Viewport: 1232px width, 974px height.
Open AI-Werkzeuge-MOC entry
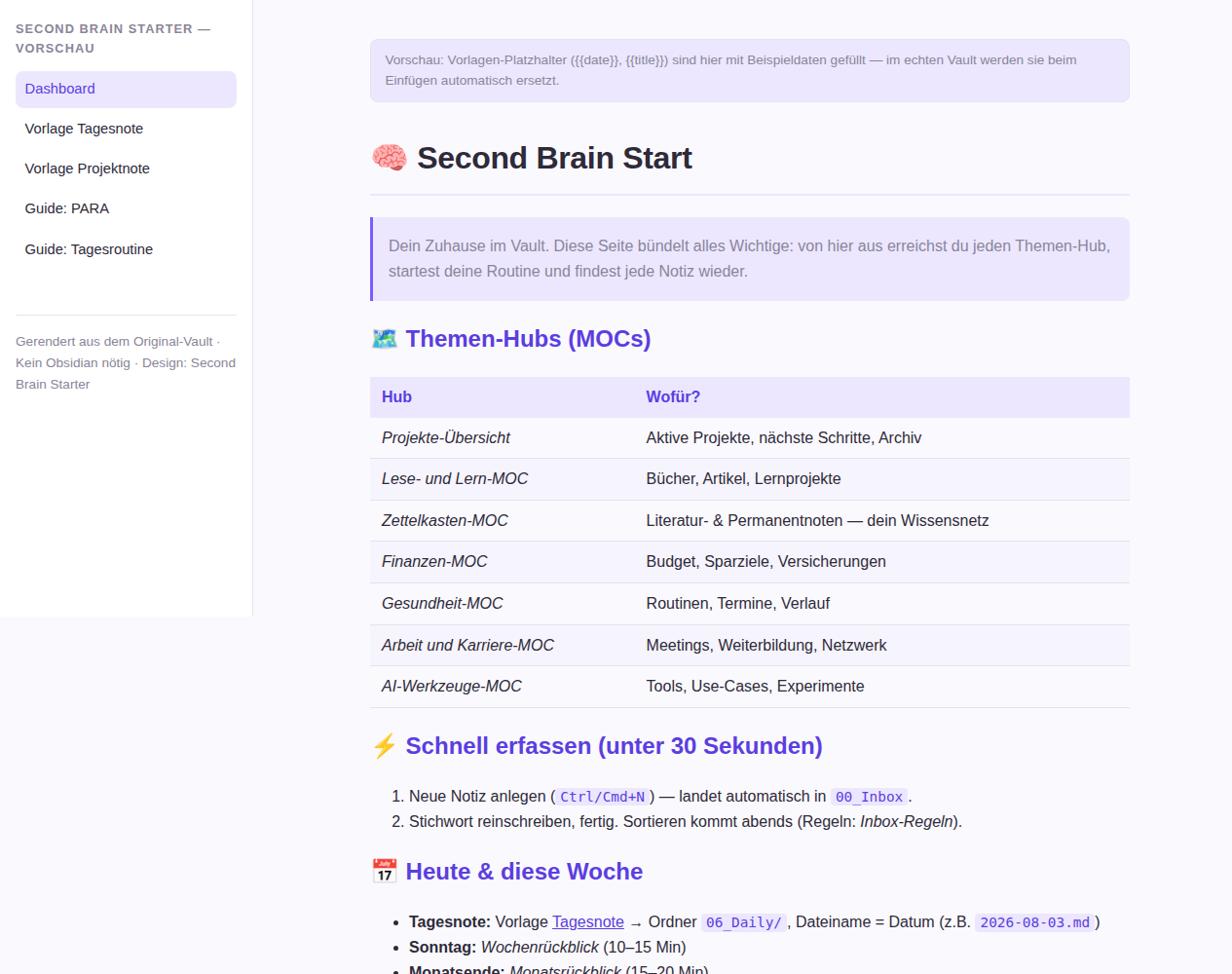tap(452, 687)
